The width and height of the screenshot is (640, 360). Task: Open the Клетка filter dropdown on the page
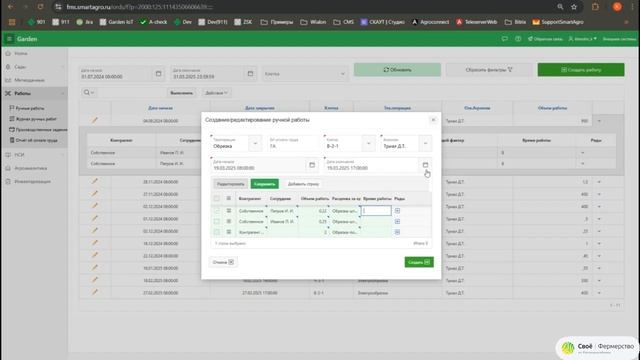(x=305, y=73)
